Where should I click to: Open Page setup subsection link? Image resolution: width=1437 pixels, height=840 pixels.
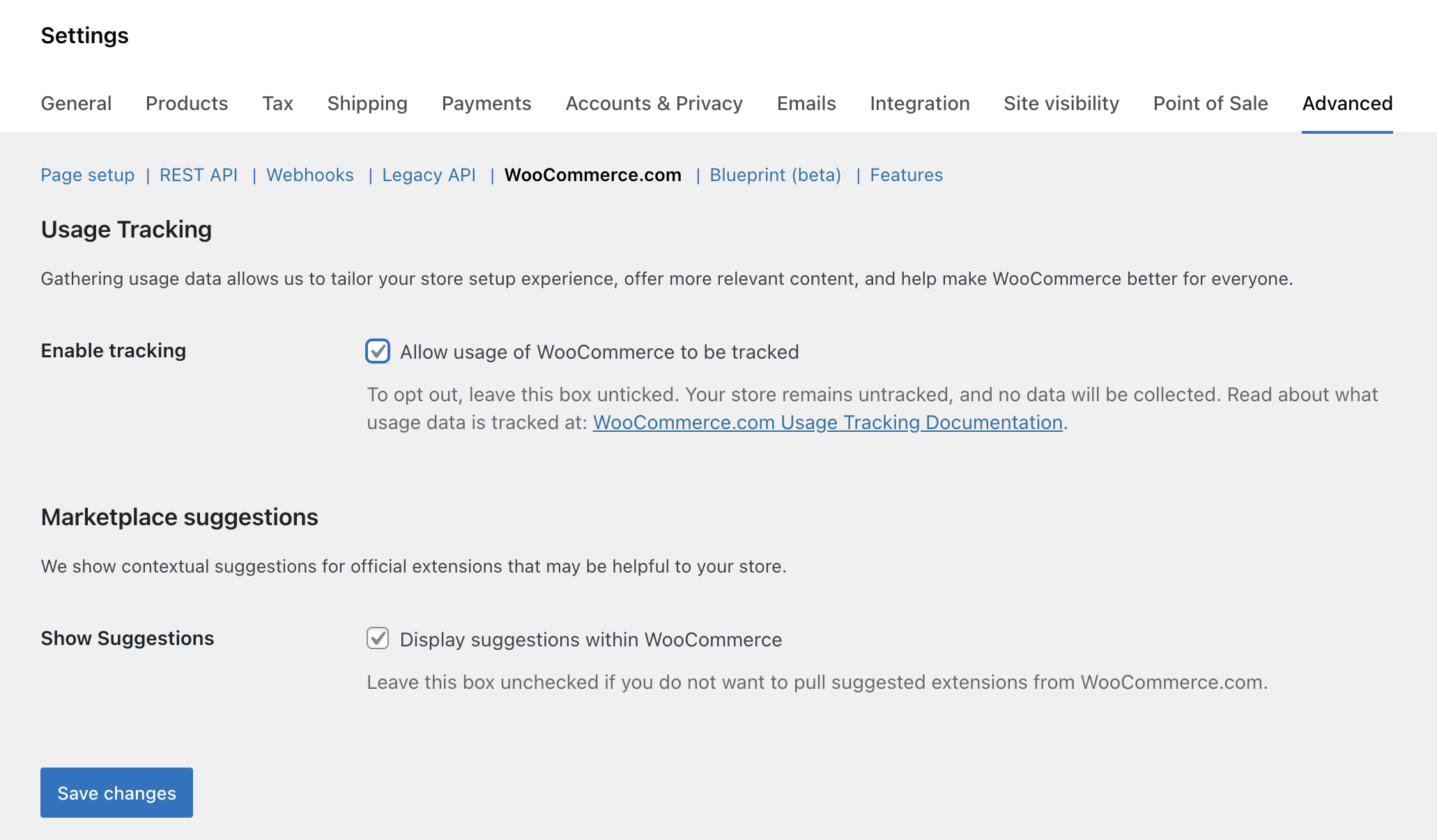coord(88,175)
